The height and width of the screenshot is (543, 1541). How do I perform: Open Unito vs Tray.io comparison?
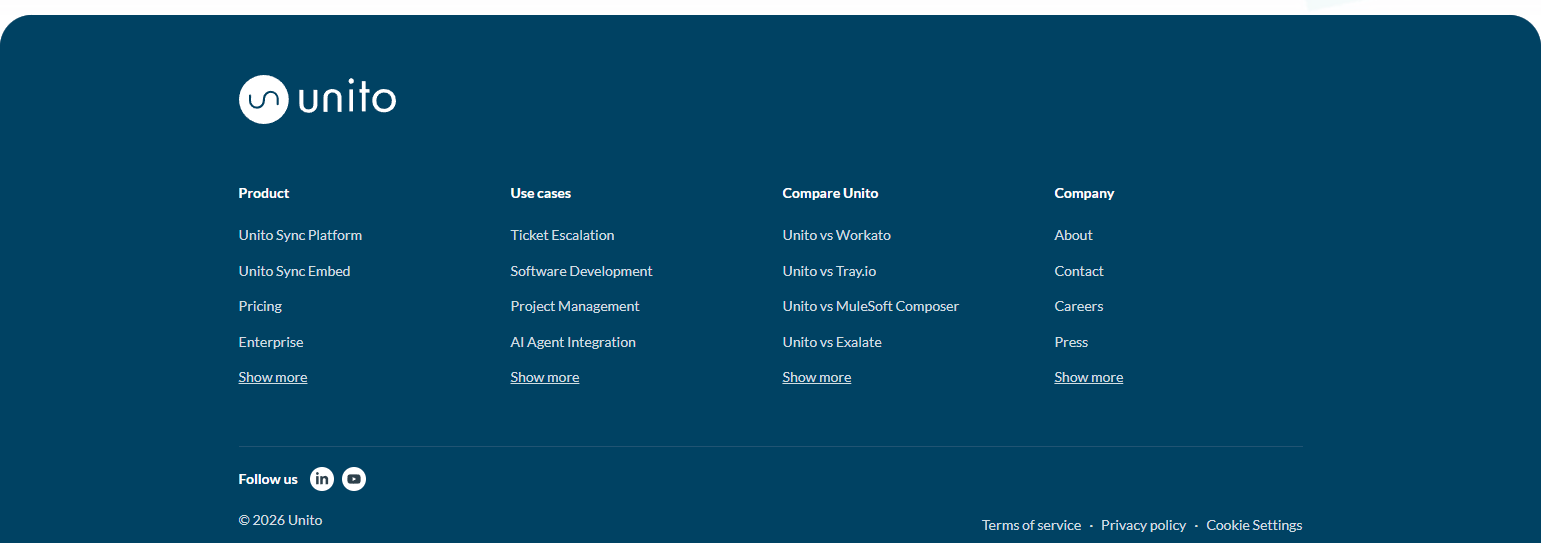click(x=829, y=271)
